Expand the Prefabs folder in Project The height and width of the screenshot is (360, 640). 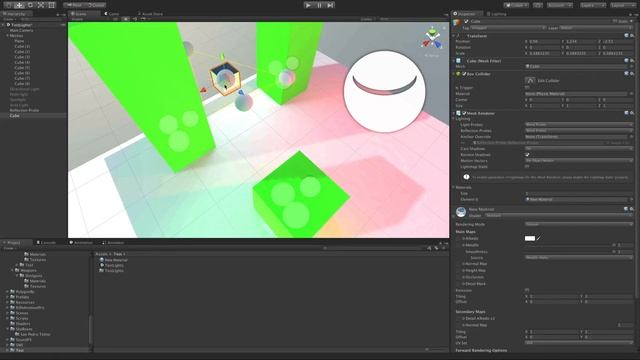(7, 297)
